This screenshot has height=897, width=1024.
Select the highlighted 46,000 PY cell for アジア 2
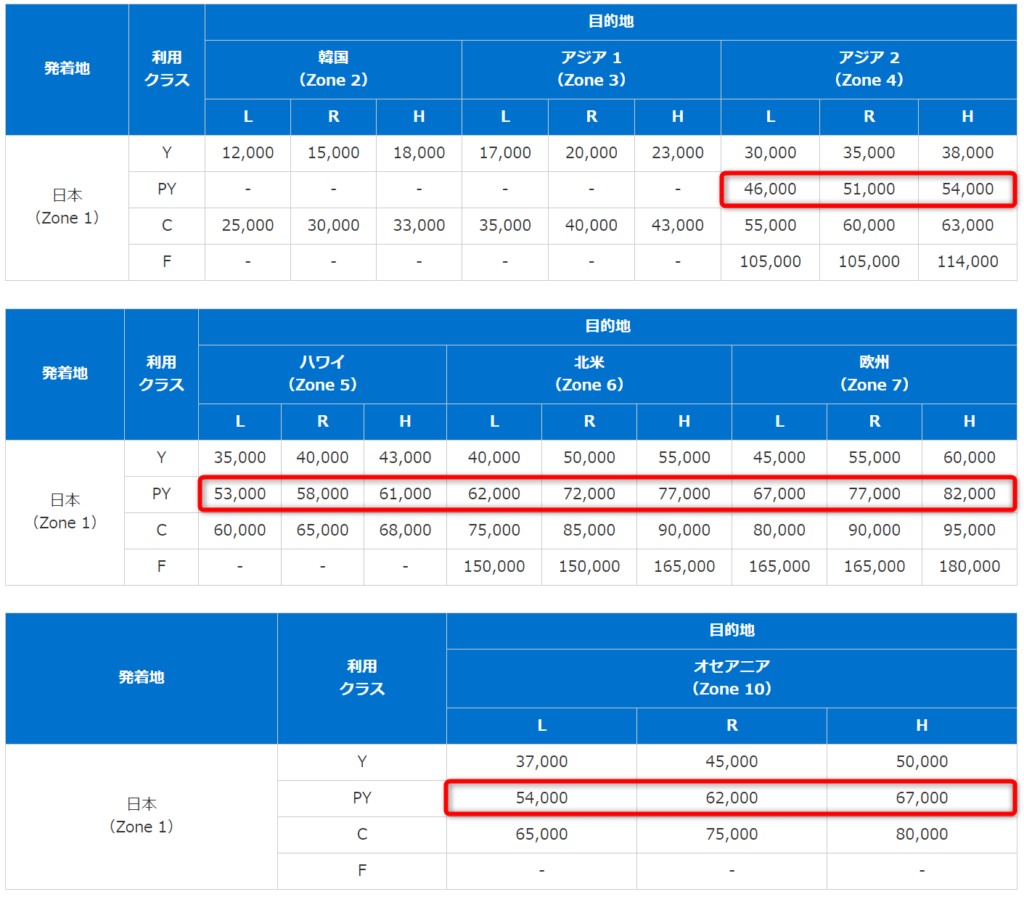[770, 189]
